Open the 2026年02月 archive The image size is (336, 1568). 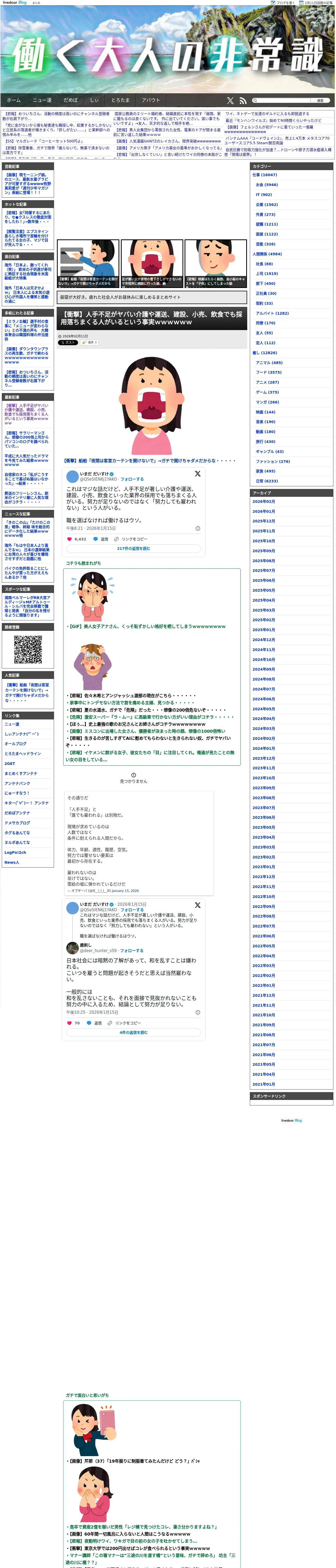[264, 501]
